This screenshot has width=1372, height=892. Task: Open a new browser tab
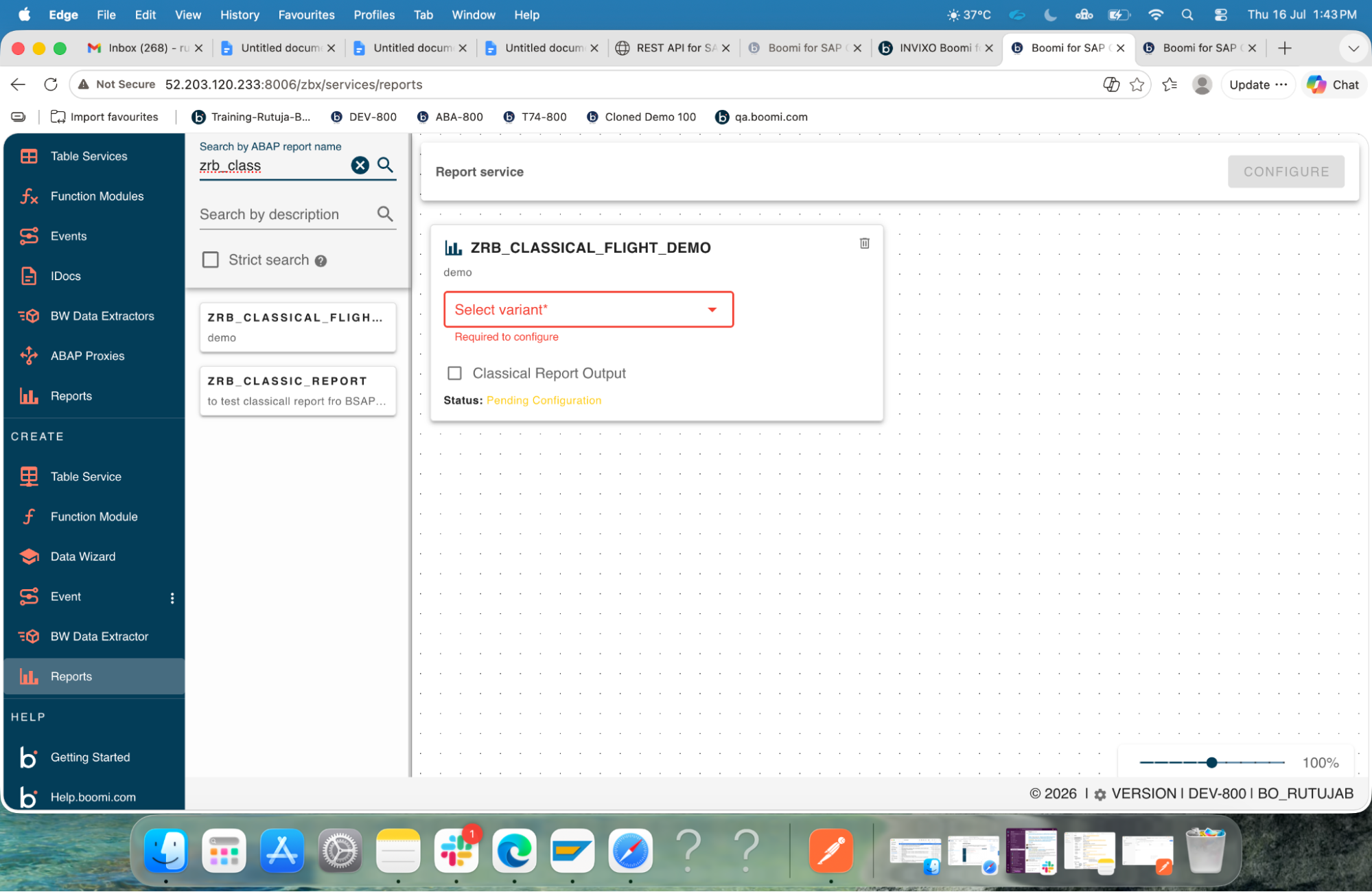click(1285, 48)
